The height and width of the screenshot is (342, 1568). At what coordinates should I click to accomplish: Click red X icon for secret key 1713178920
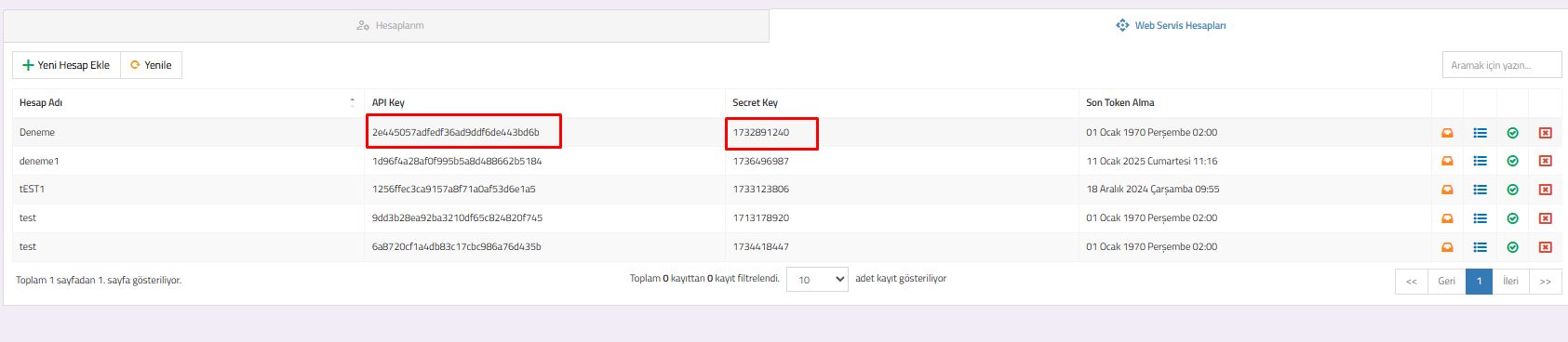click(x=1545, y=218)
